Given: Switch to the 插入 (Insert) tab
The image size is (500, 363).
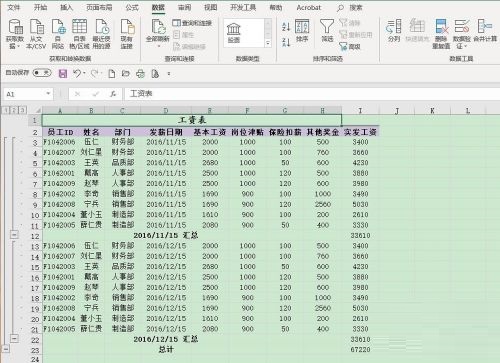Looking at the screenshot, I should click(66, 7).
